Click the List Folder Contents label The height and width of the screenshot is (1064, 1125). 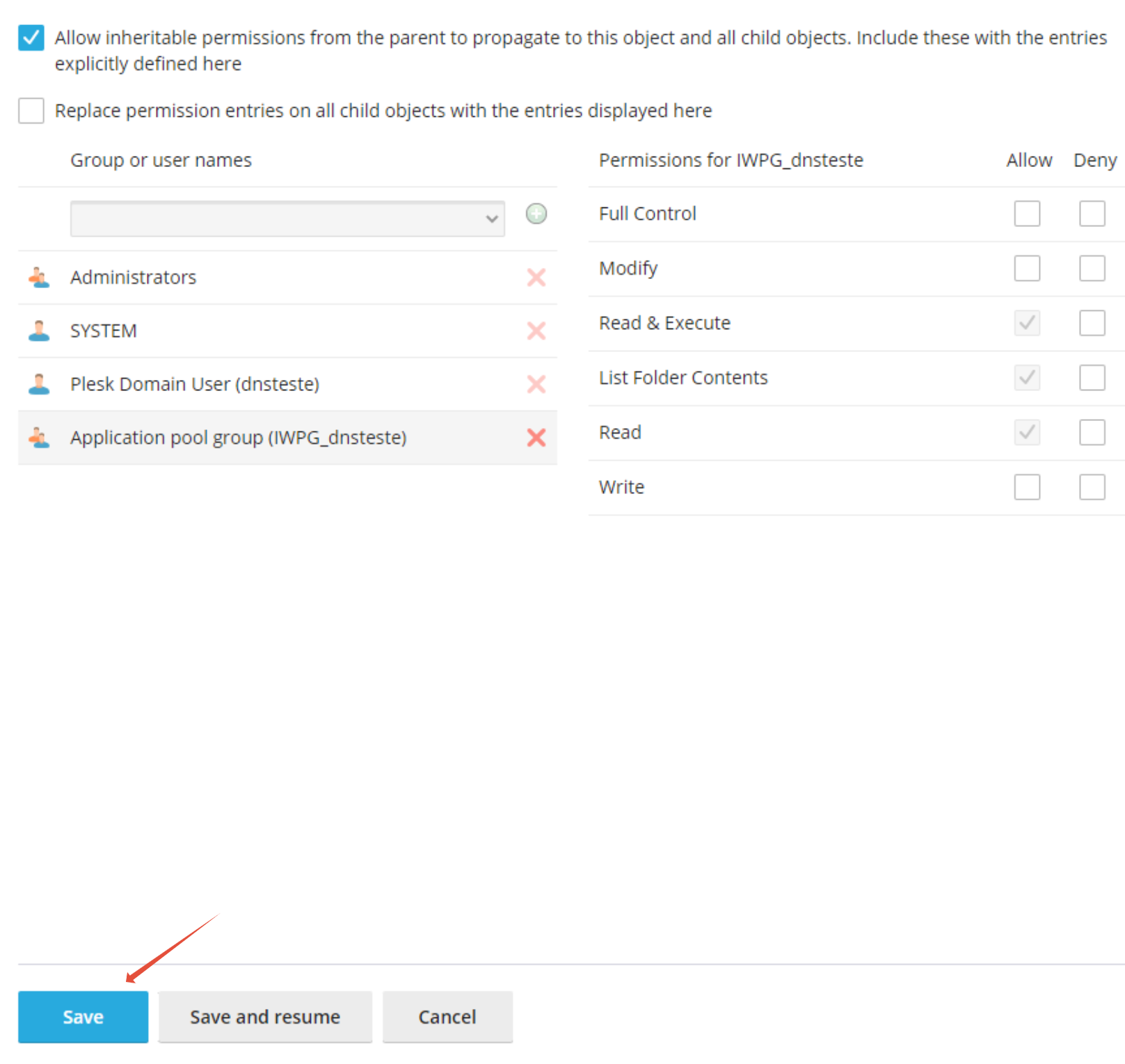coord(683,378)
